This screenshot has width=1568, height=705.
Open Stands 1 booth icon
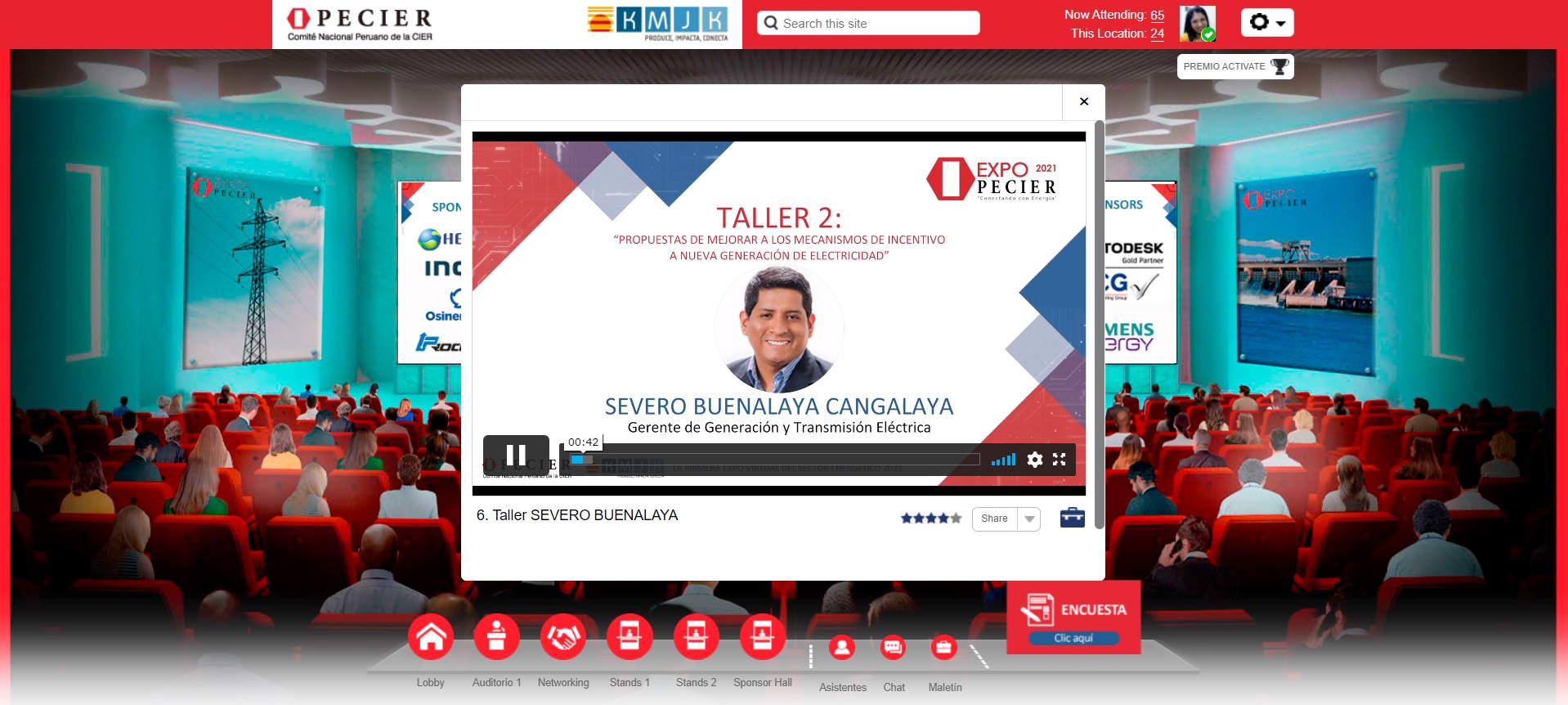point(629,636)
